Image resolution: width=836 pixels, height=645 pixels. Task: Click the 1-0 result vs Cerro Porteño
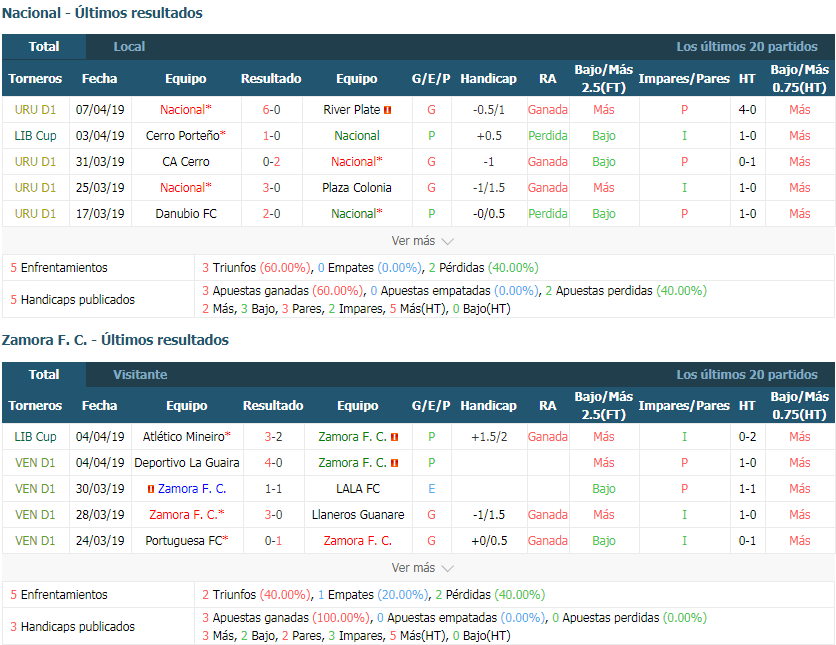pyautogui.click(x=271, y=136)
